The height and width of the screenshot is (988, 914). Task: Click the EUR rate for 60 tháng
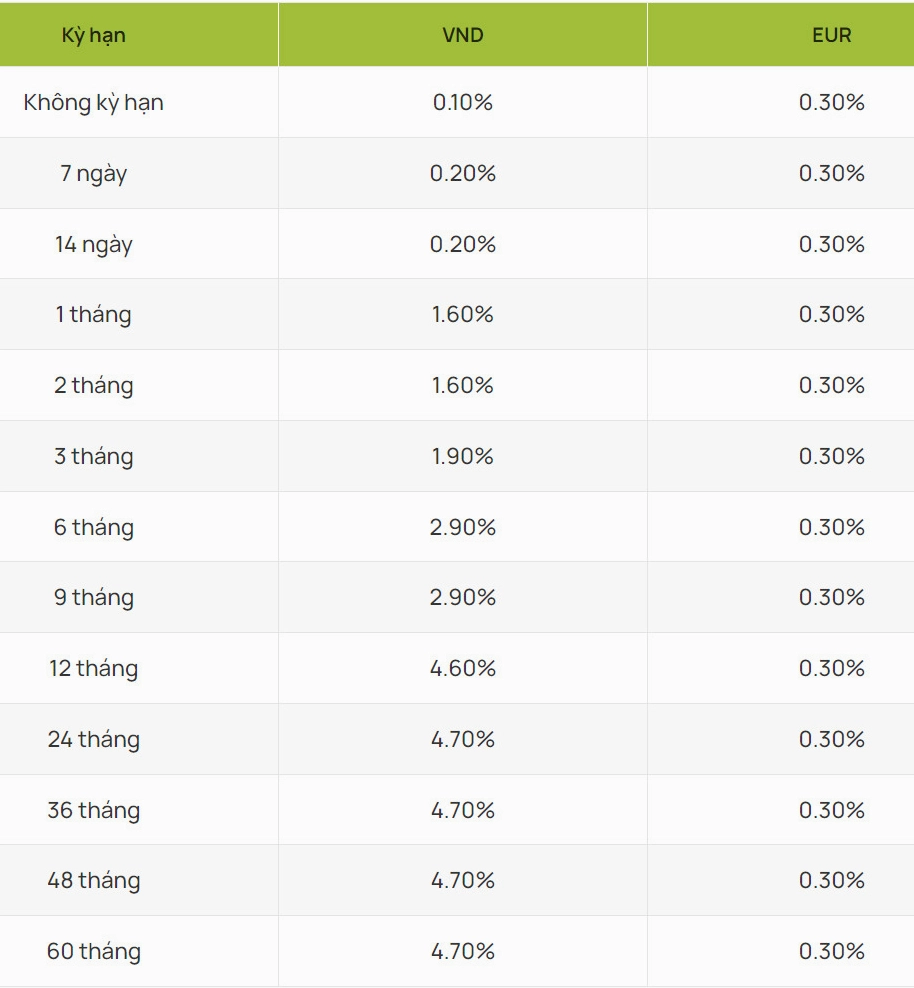point(831,951)
